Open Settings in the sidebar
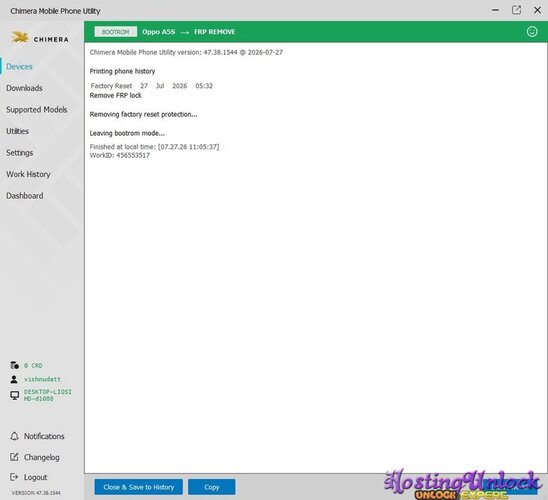The height and width of the screenshot is (500, 548). pyautogui.click(x=20, y=153)
